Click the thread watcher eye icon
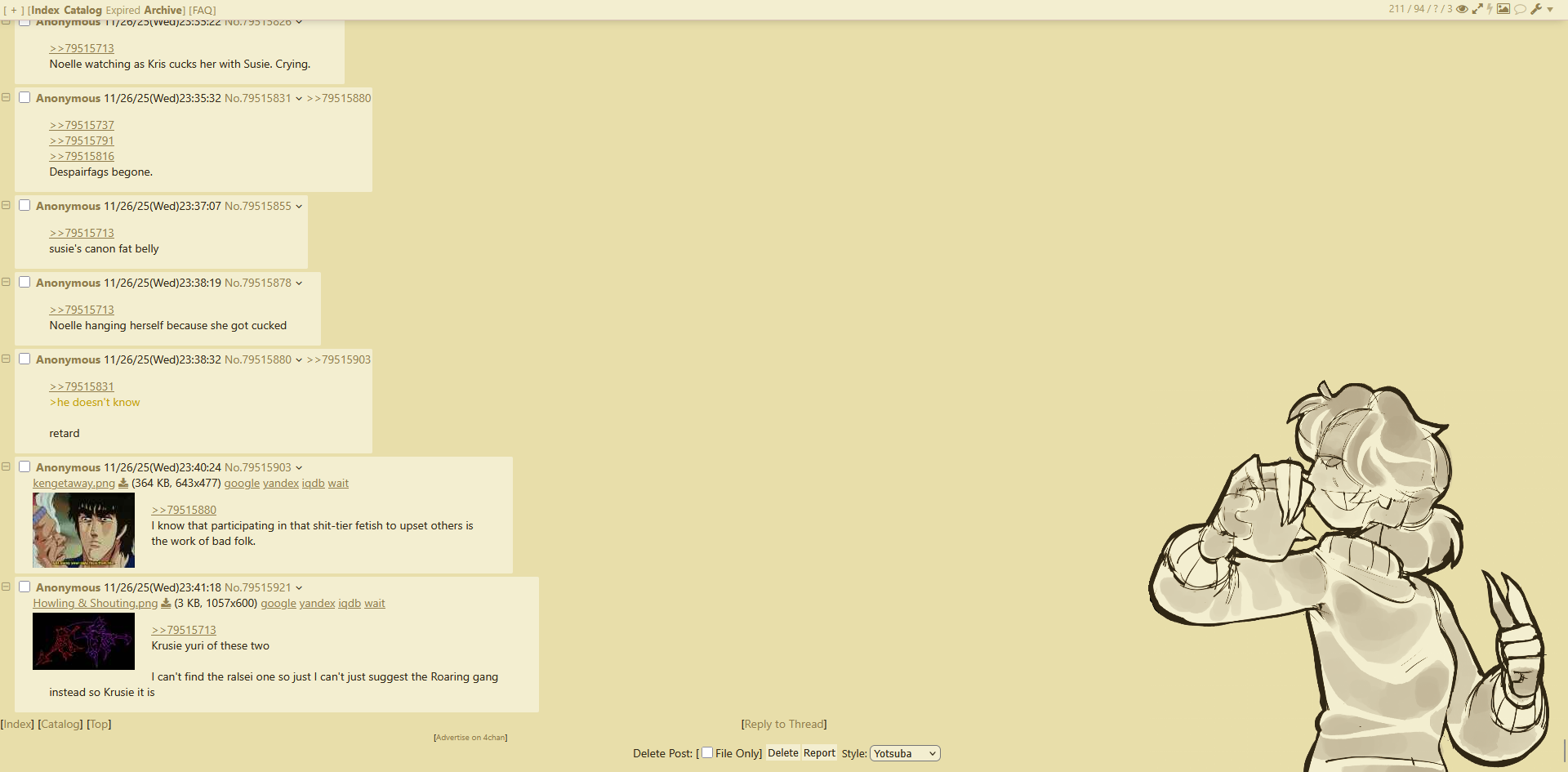 tap(1462, 9)
